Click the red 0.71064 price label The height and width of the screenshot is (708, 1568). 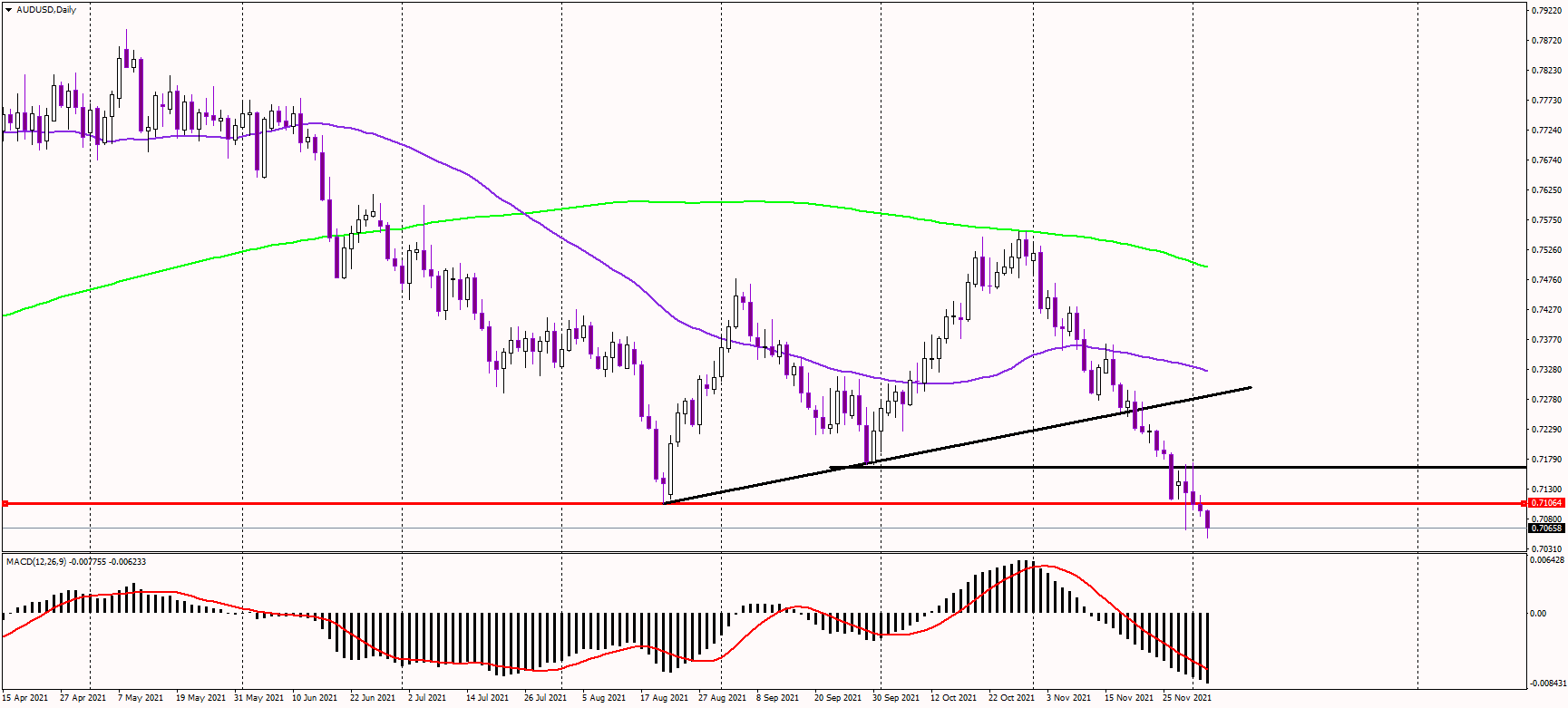tap(1546, 503)
